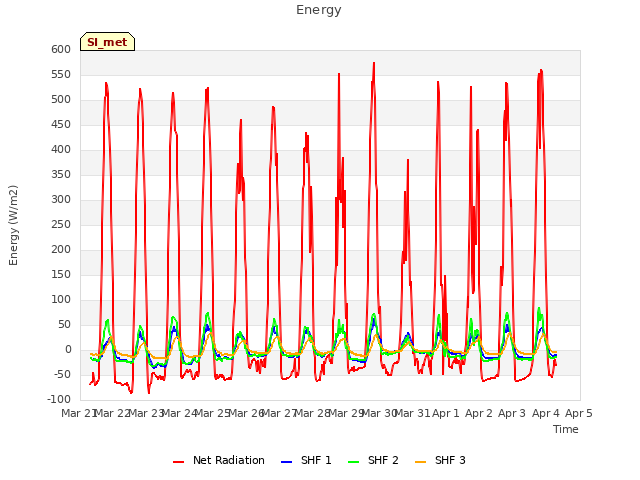Click the blue SHF 1 legend swatch
Viewport: 640px width, 480px height.
pyautogui.click(x=287, y=462)
